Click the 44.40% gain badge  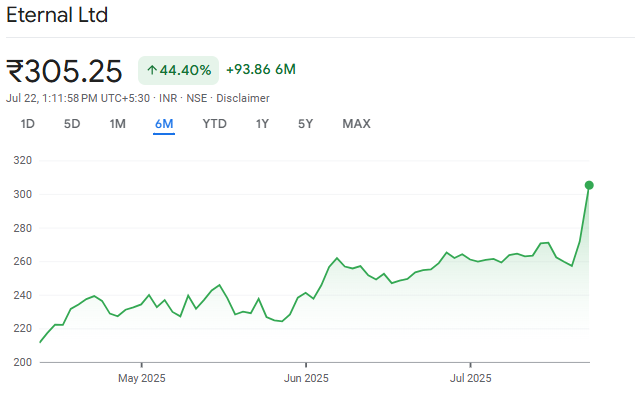pyautogui.click(x=179, y=70)
